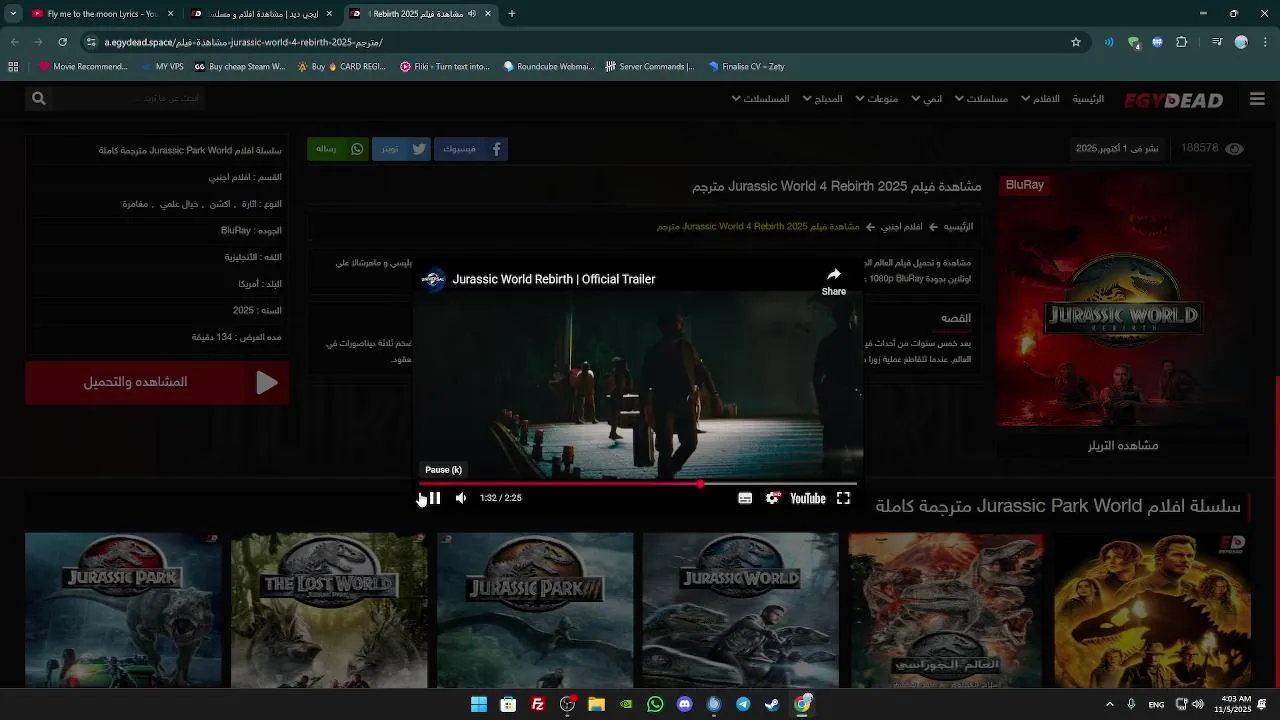Open the Chrome three-dot menu
This screenshot has height=720, width=1280.
[1266, 42]
